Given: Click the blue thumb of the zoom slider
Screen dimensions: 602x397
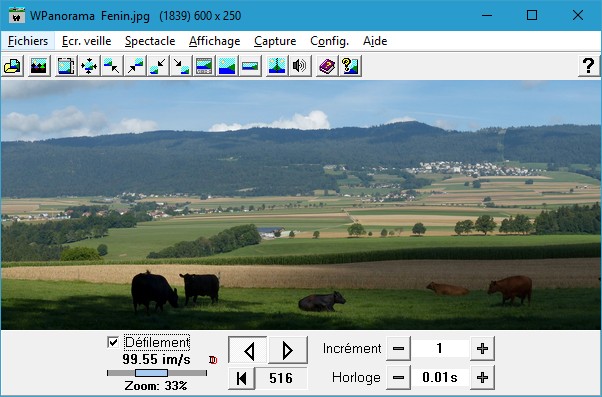Looking at the screenshot, I should [151, 373].
